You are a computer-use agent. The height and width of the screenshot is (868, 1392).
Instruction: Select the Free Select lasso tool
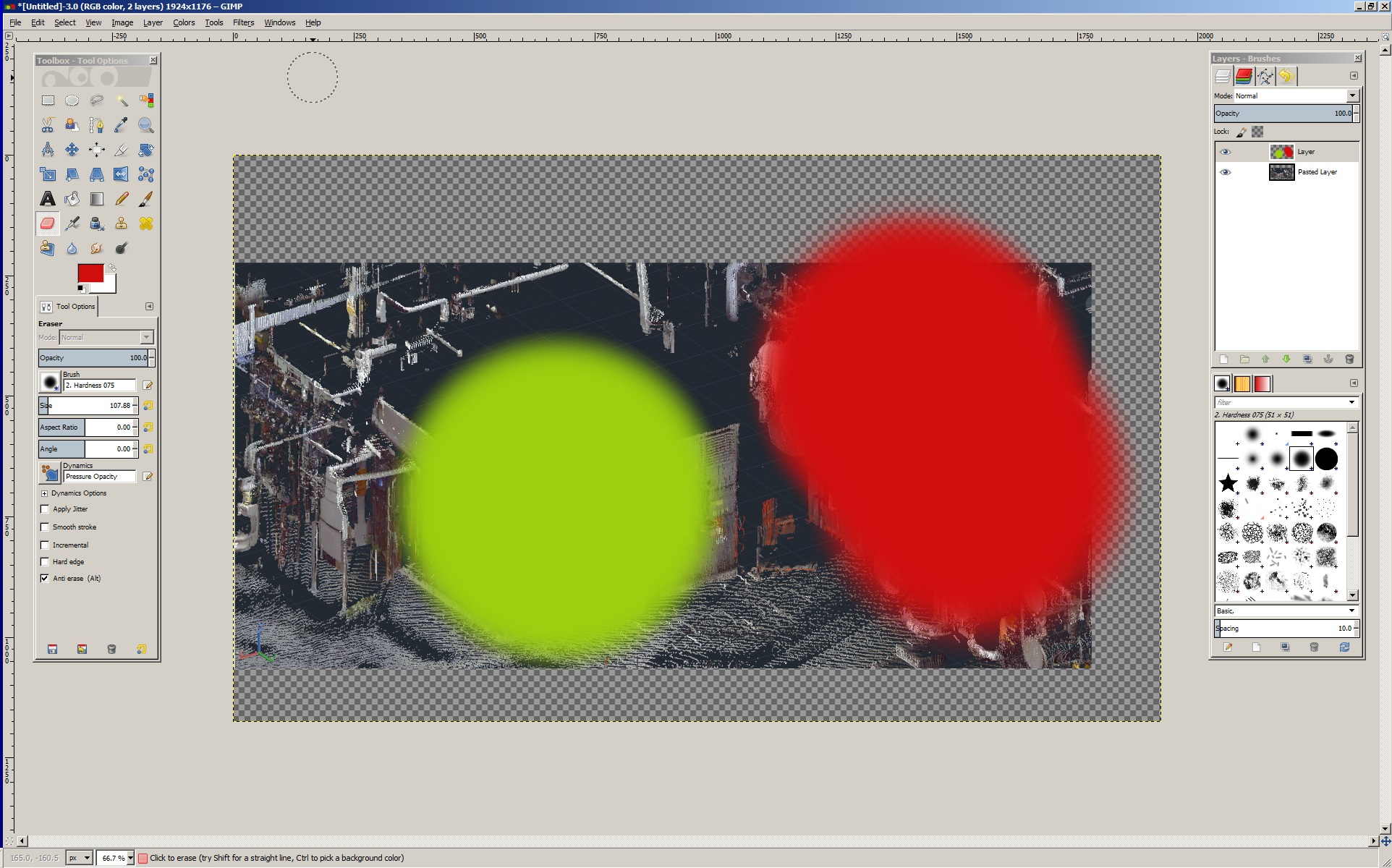tap(96, 101)
